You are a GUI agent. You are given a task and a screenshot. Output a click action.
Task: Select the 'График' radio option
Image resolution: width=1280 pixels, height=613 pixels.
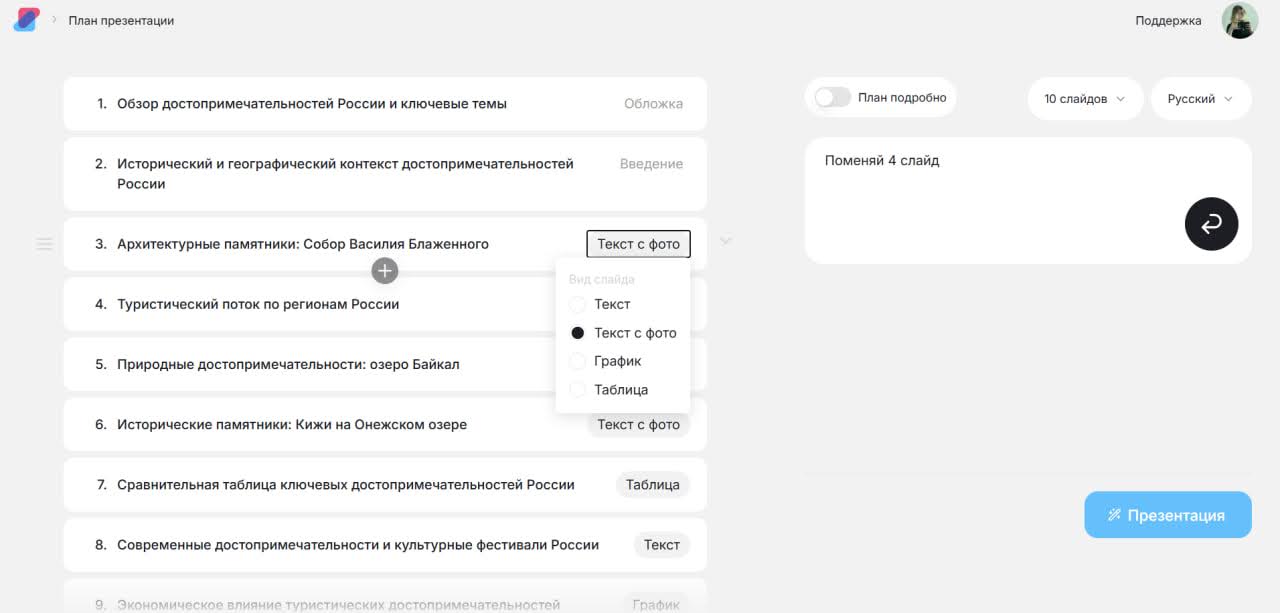(x=578, y=361)
